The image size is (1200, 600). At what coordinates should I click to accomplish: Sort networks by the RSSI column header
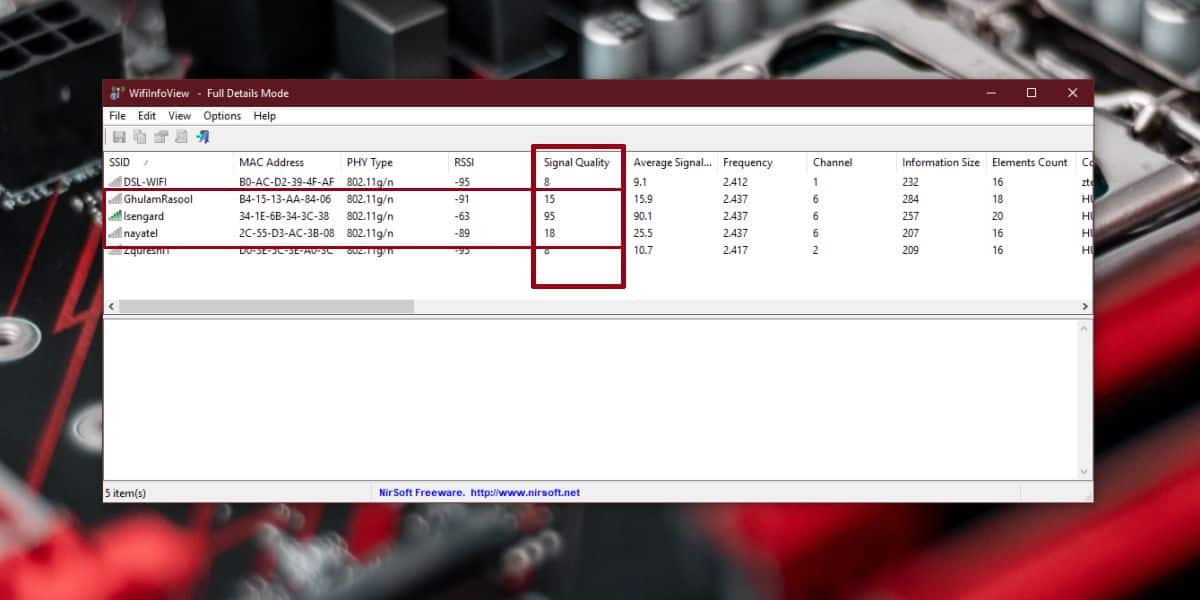point(465,162)
